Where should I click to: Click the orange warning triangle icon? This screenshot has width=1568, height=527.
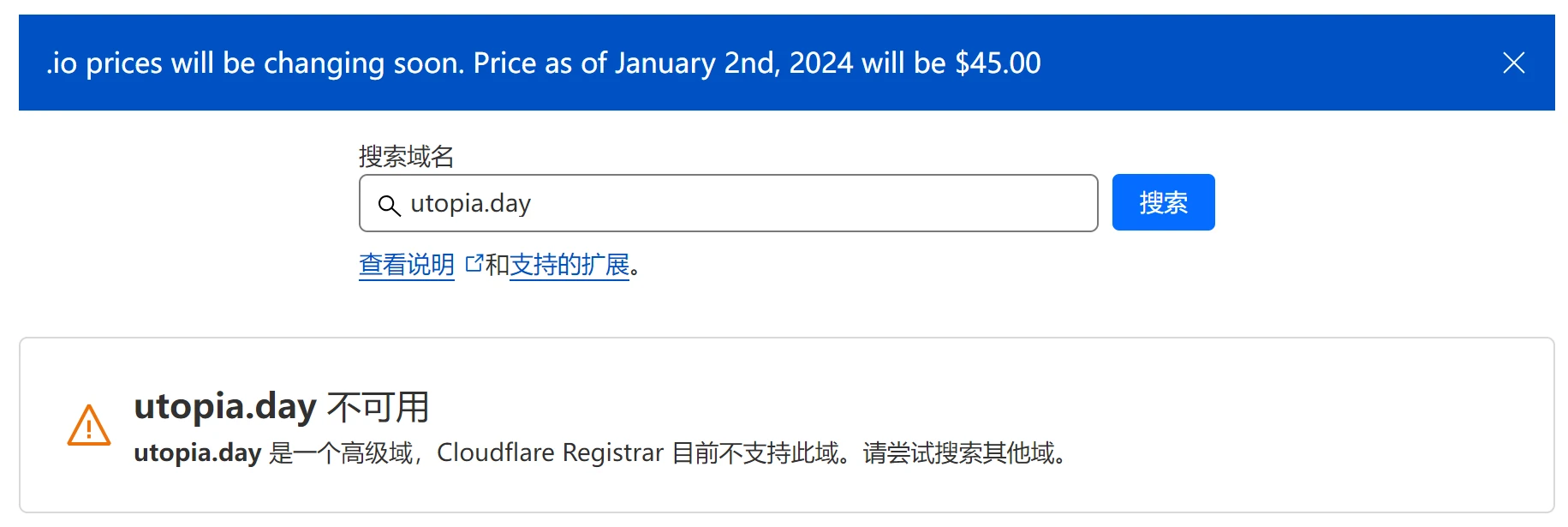89,426
